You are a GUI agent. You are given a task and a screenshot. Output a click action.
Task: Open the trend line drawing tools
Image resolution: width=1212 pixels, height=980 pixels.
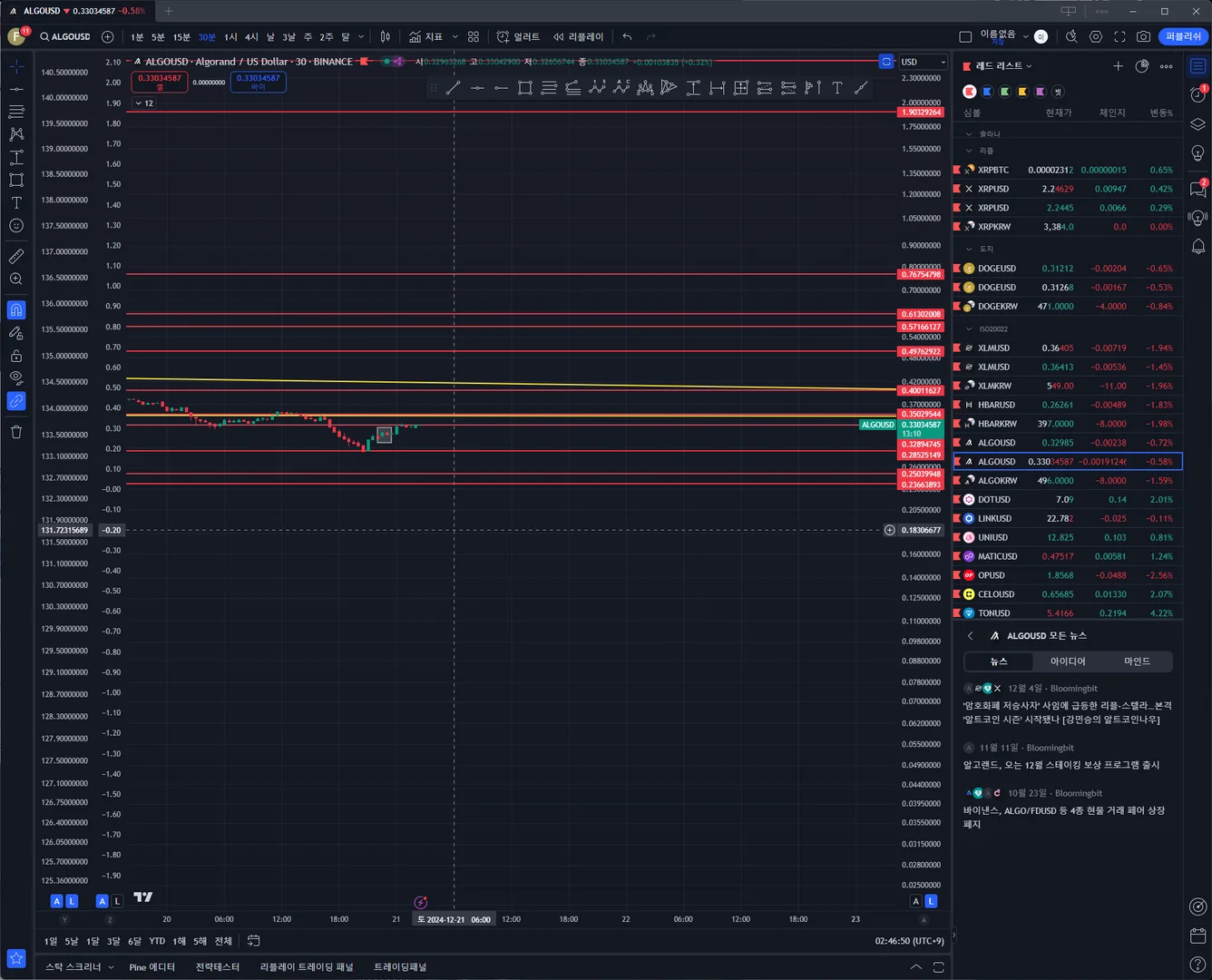coord(16,89)
